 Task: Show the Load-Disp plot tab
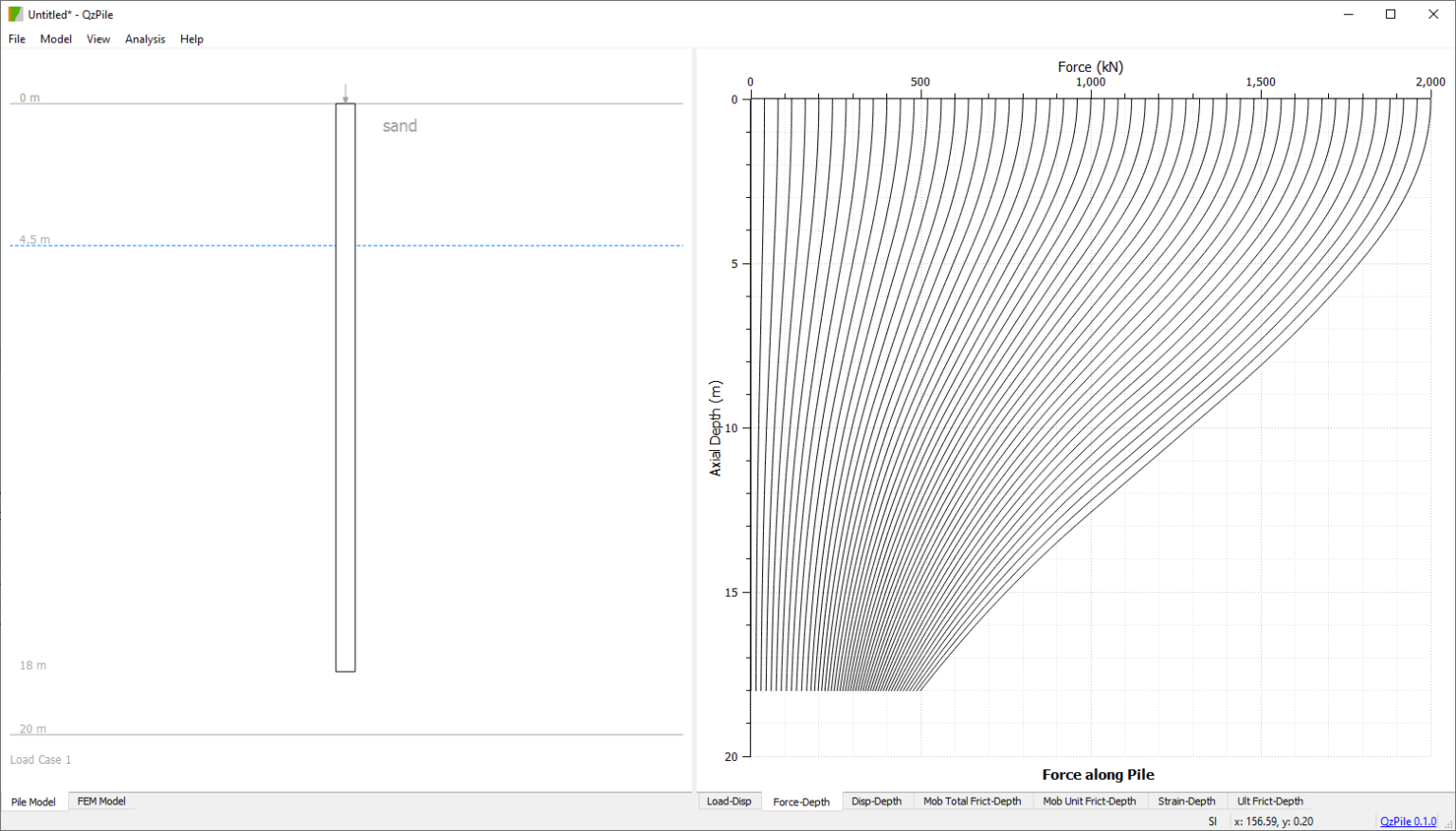[729, 802]
